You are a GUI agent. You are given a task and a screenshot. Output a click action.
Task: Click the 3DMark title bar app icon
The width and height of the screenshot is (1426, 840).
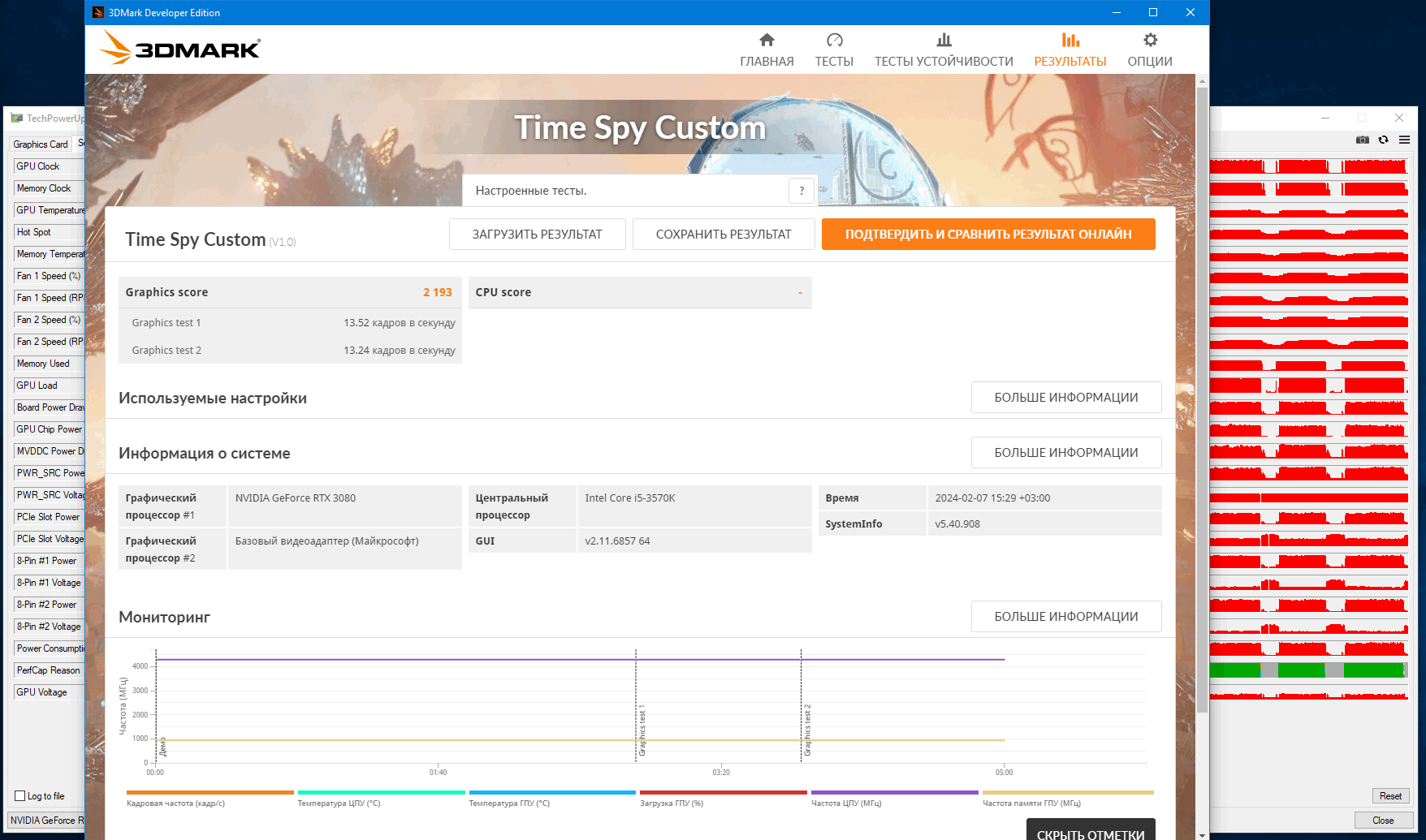pyautogui.click(x=98, y=12)
